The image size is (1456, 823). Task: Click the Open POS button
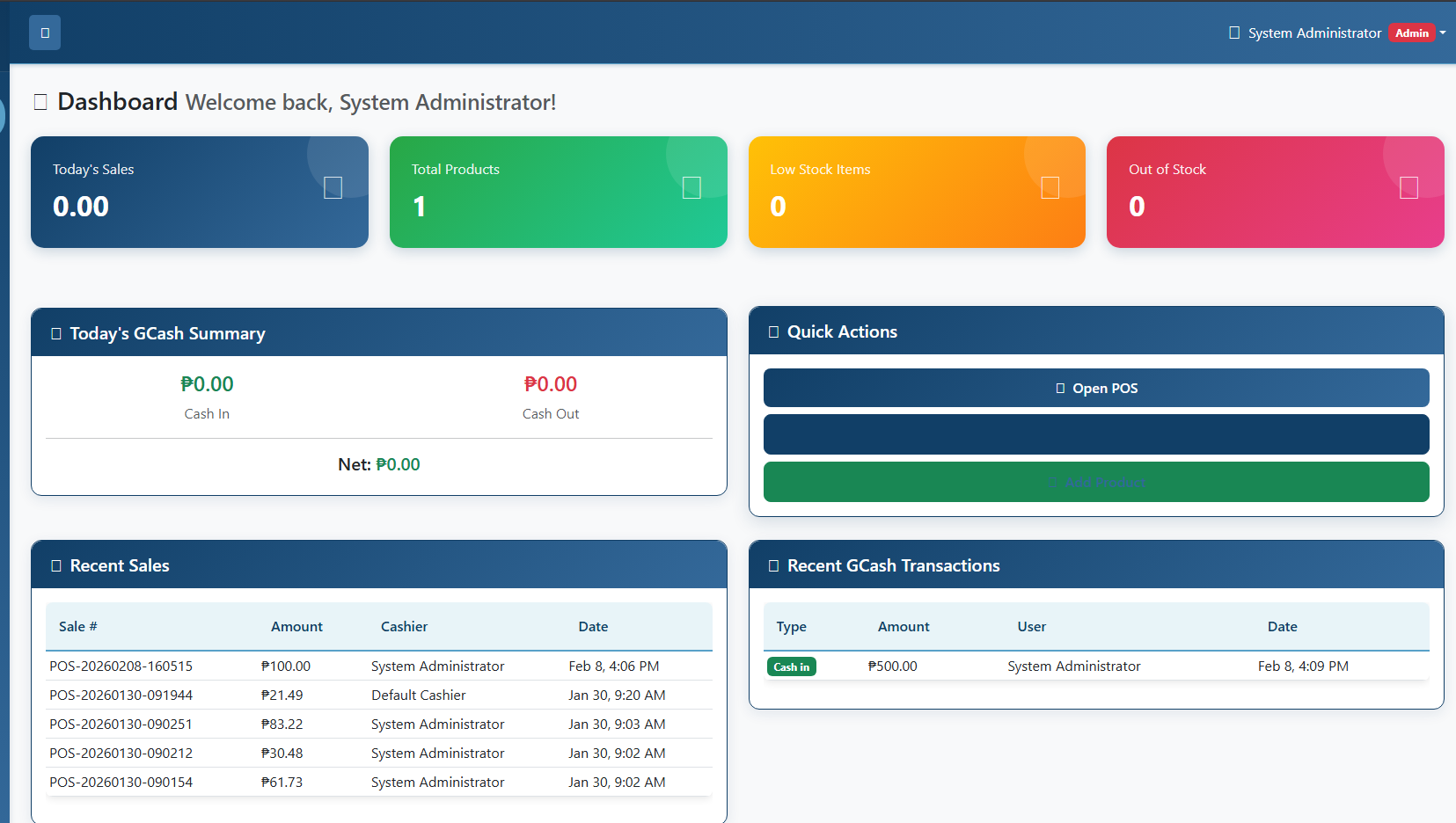(1095, 388)
